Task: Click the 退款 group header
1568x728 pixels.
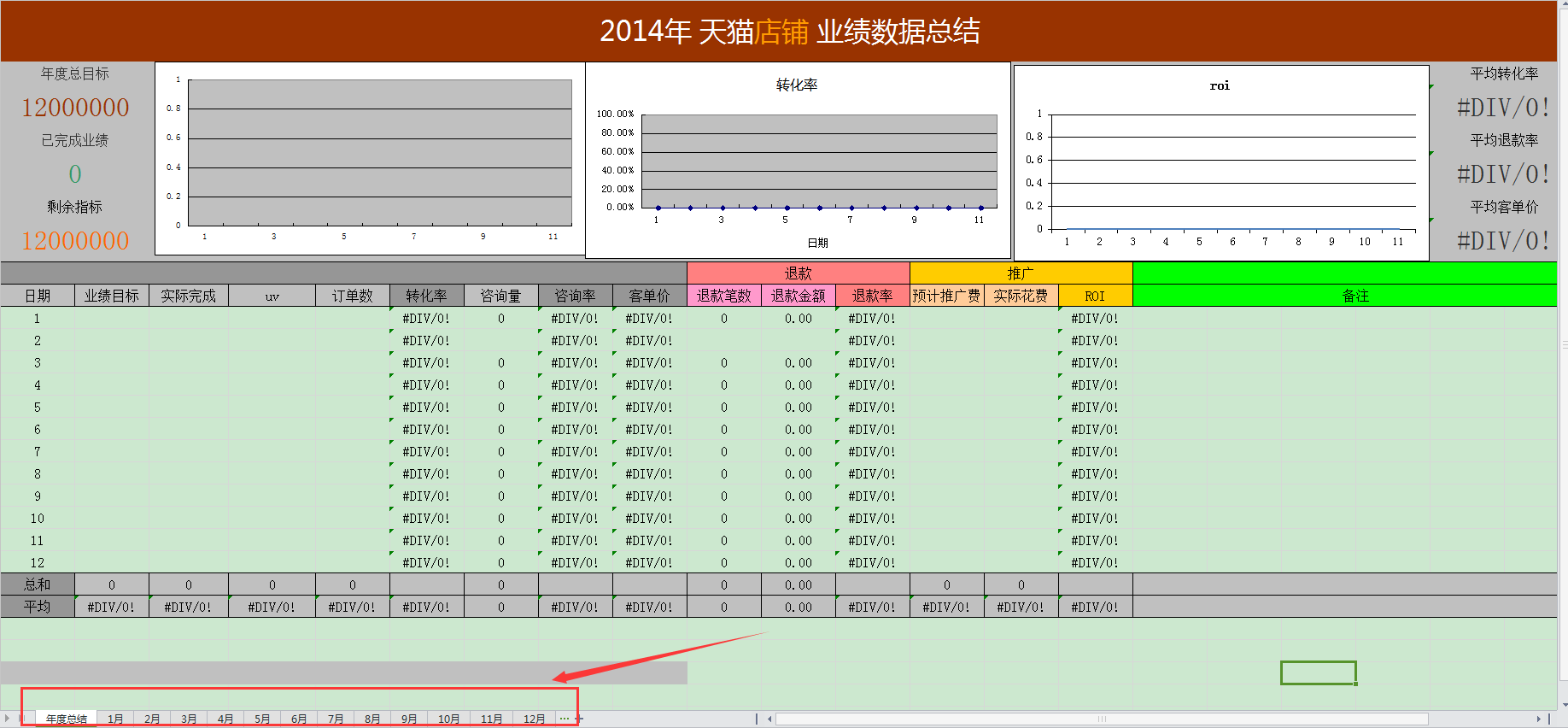Action: click(799, 273)
